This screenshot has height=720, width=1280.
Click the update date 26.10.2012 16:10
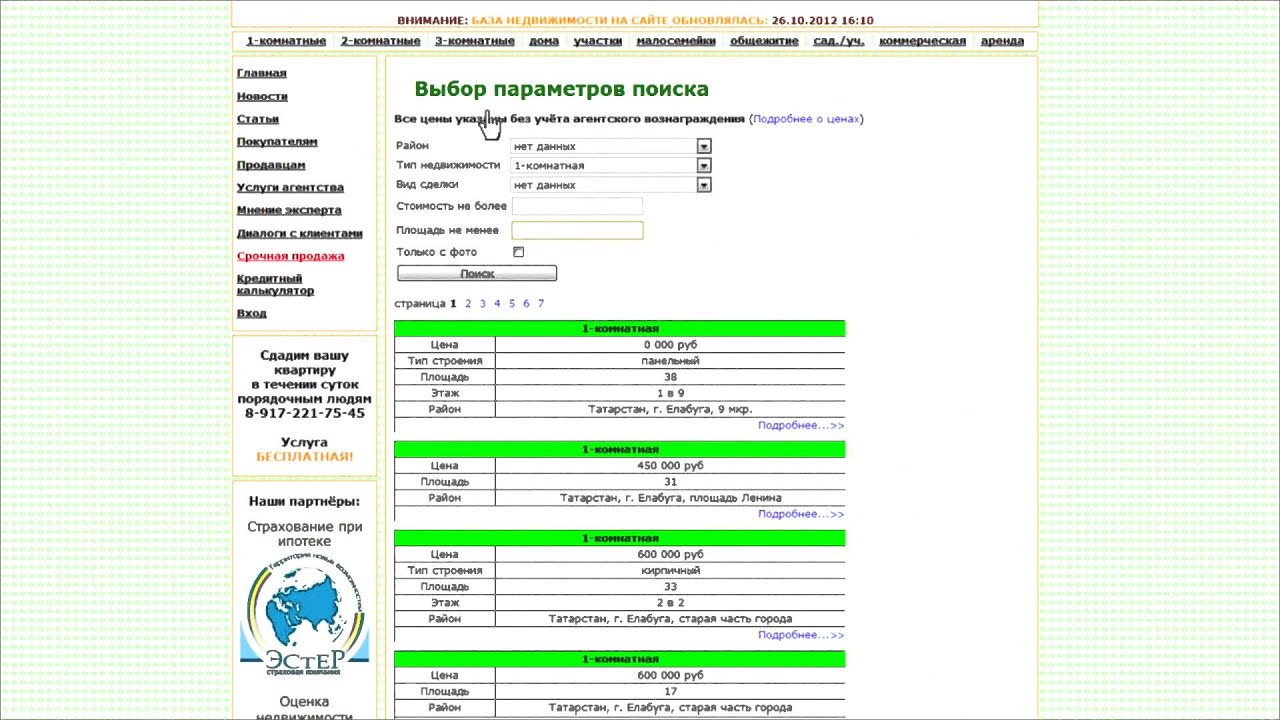coord(823,20)
